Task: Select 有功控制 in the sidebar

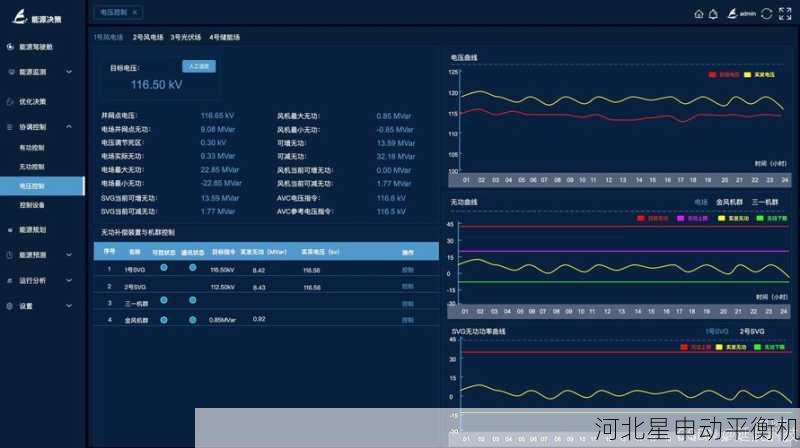Action: 32,148
